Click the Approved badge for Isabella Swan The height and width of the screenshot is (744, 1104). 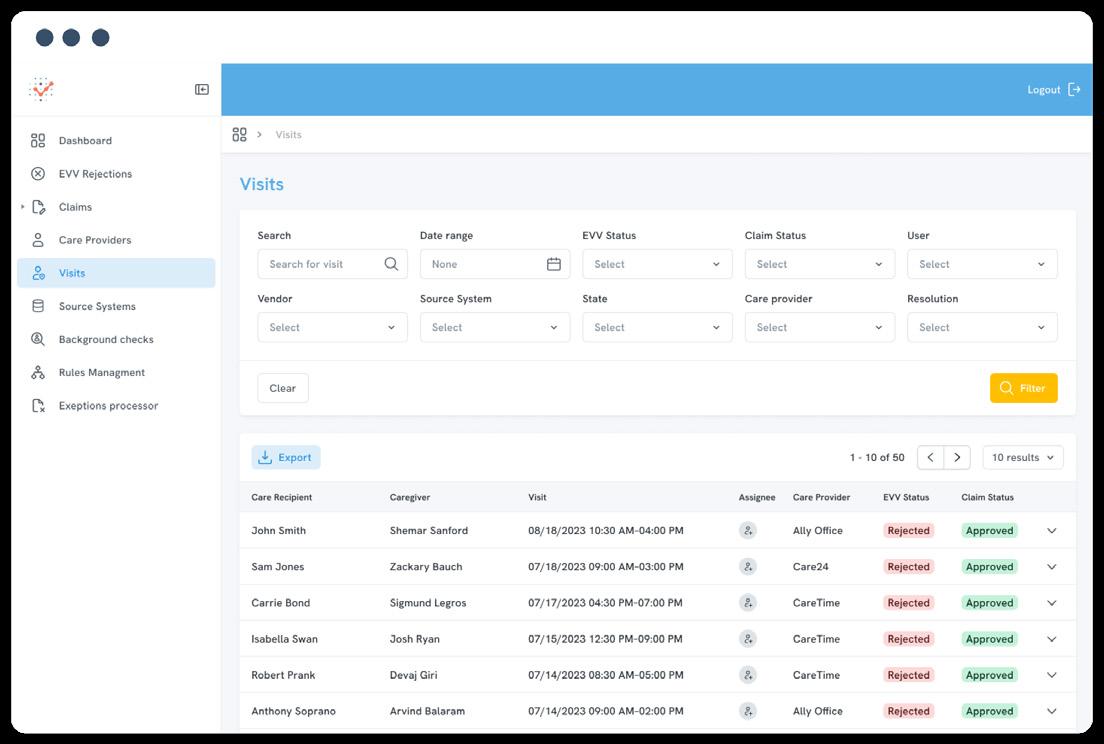[990, 639]
